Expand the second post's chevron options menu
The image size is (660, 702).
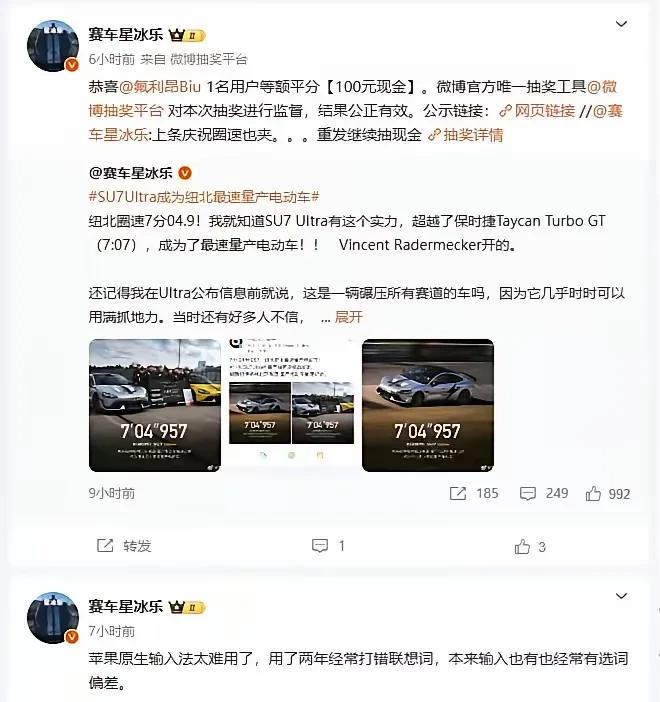click(x=621, y=596)
